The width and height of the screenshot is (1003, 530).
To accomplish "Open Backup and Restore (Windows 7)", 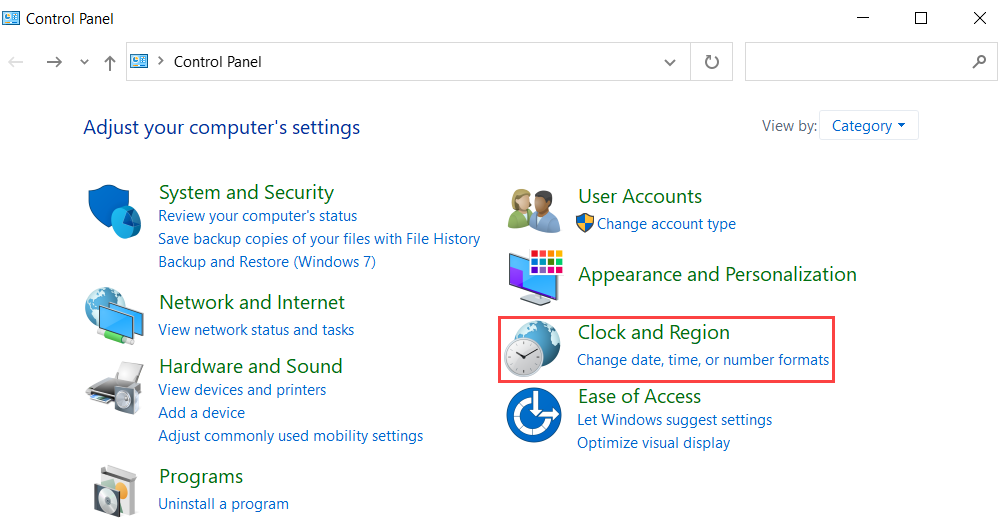I will (x=267, y=262).
